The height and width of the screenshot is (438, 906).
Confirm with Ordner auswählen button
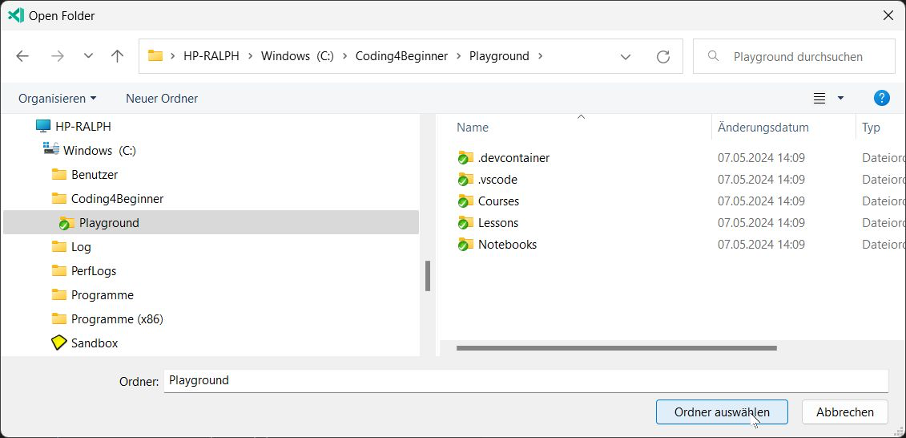722,412
